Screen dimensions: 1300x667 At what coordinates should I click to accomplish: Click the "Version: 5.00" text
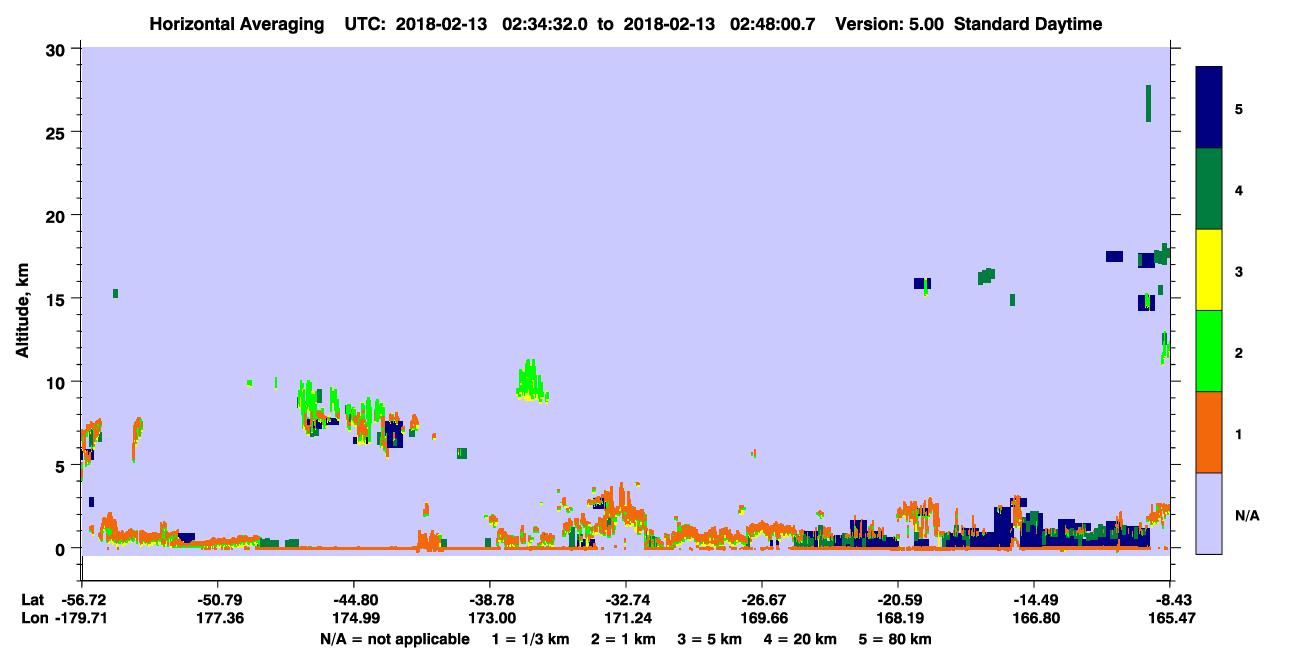(x=892, y=24)
